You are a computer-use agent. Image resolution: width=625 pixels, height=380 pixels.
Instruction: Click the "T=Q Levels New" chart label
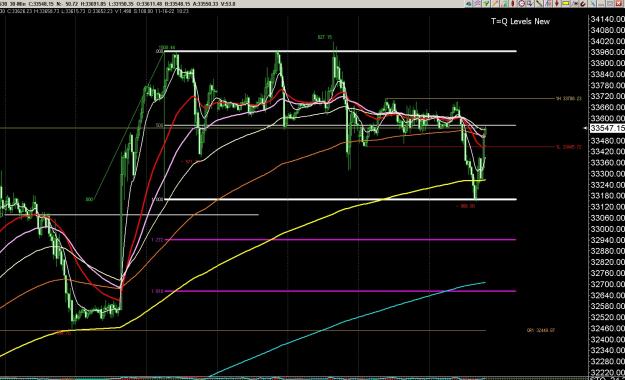(x=520, y=22)
